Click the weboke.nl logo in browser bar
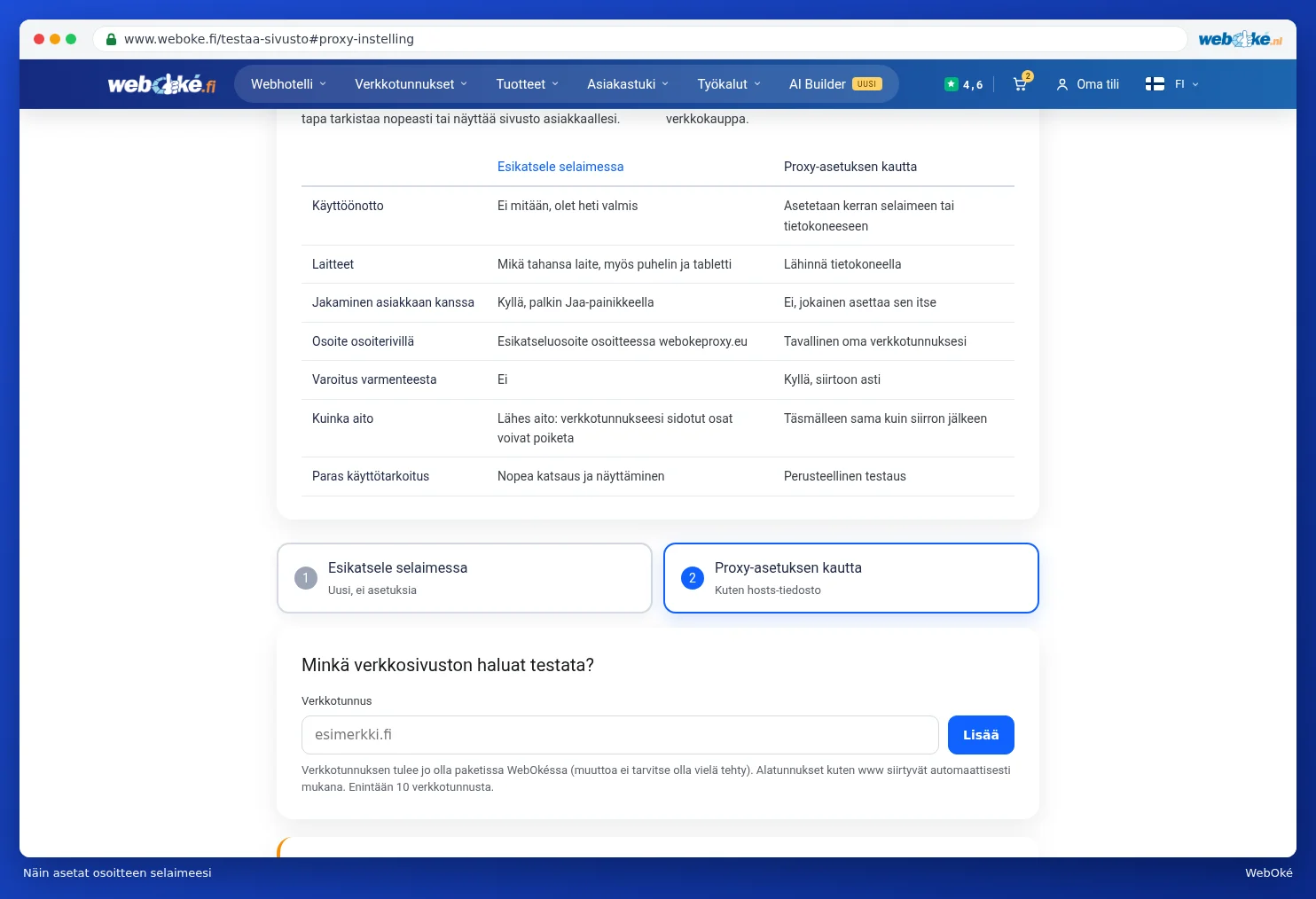Image resolution: width=1316 pixels, height=899 pixels. point(1240,39)
